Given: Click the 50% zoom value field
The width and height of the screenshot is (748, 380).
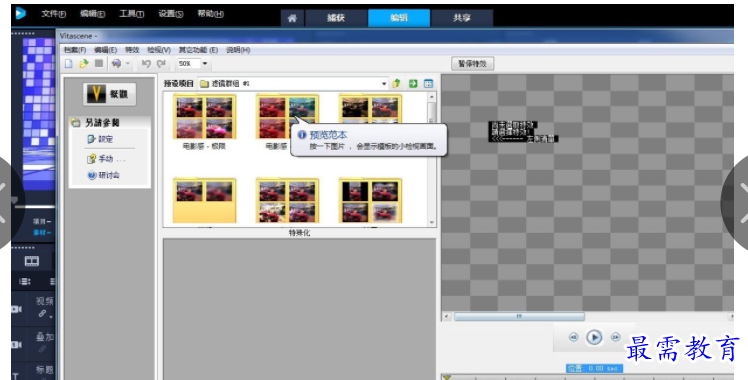Looking at the screenshot, I should 188,63.
